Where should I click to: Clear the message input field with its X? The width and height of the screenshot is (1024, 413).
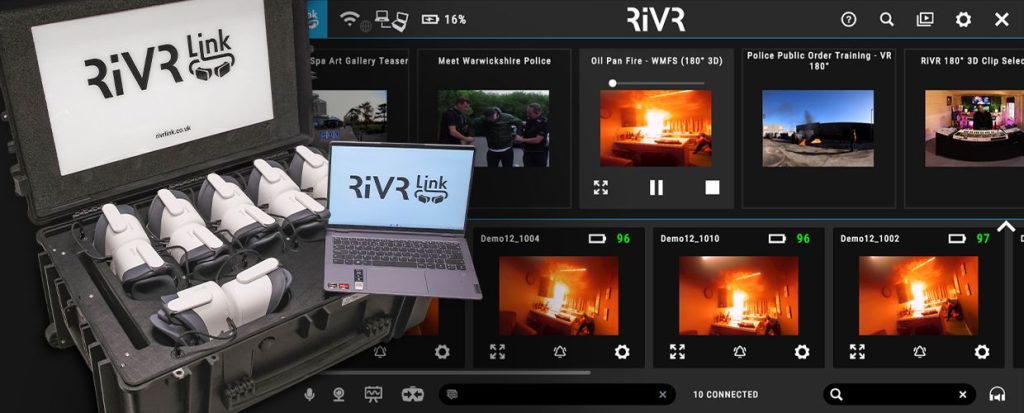(x=662, y=394)
